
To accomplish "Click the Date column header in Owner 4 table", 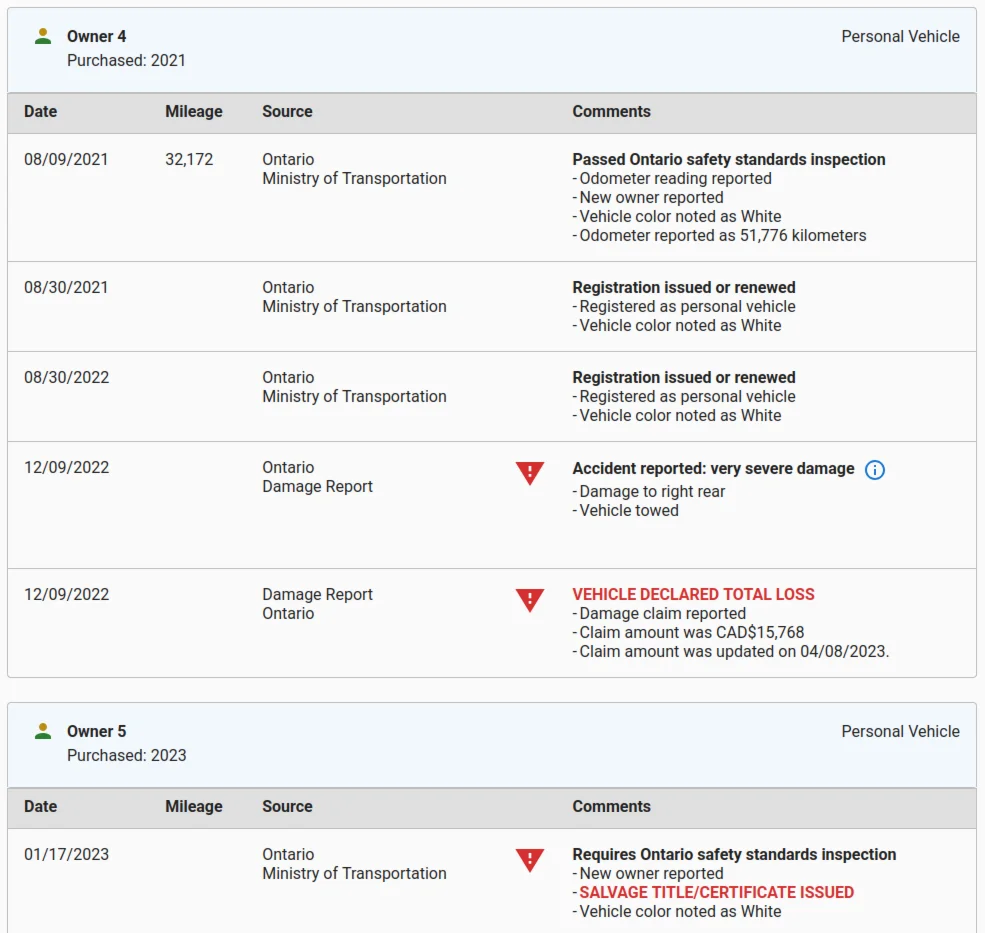I will (40, 111).
